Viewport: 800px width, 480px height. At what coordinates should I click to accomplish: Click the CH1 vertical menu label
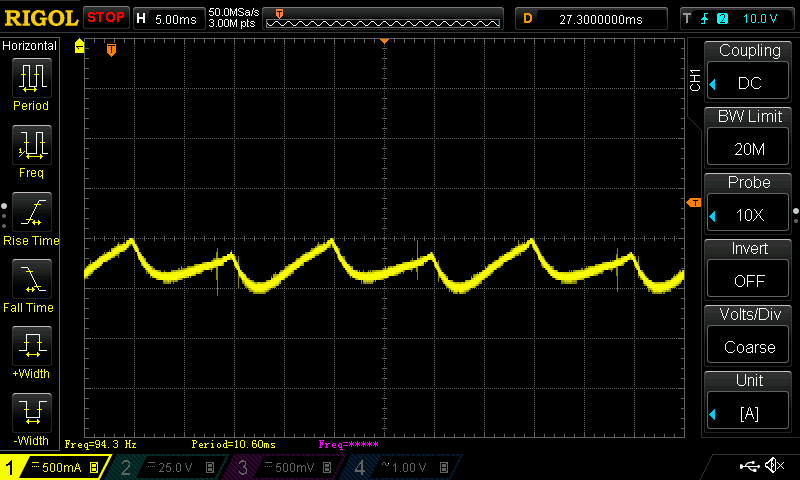pyautogui.click(x=695, y=80)
